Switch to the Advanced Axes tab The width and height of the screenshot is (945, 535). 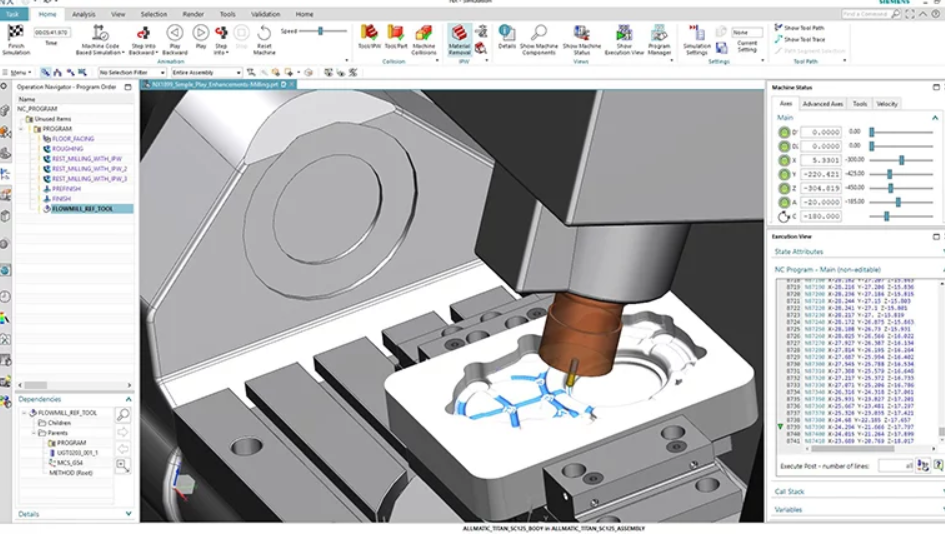(x=823, y=104)
